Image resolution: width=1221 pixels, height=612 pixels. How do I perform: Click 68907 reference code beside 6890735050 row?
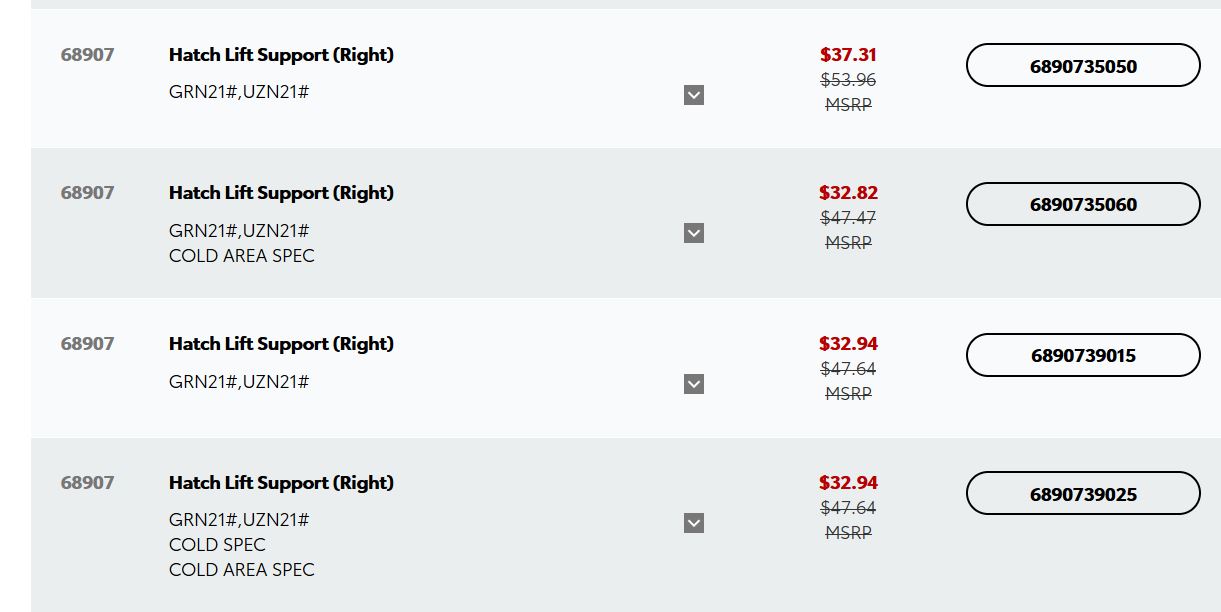click(x=87, y=55)
